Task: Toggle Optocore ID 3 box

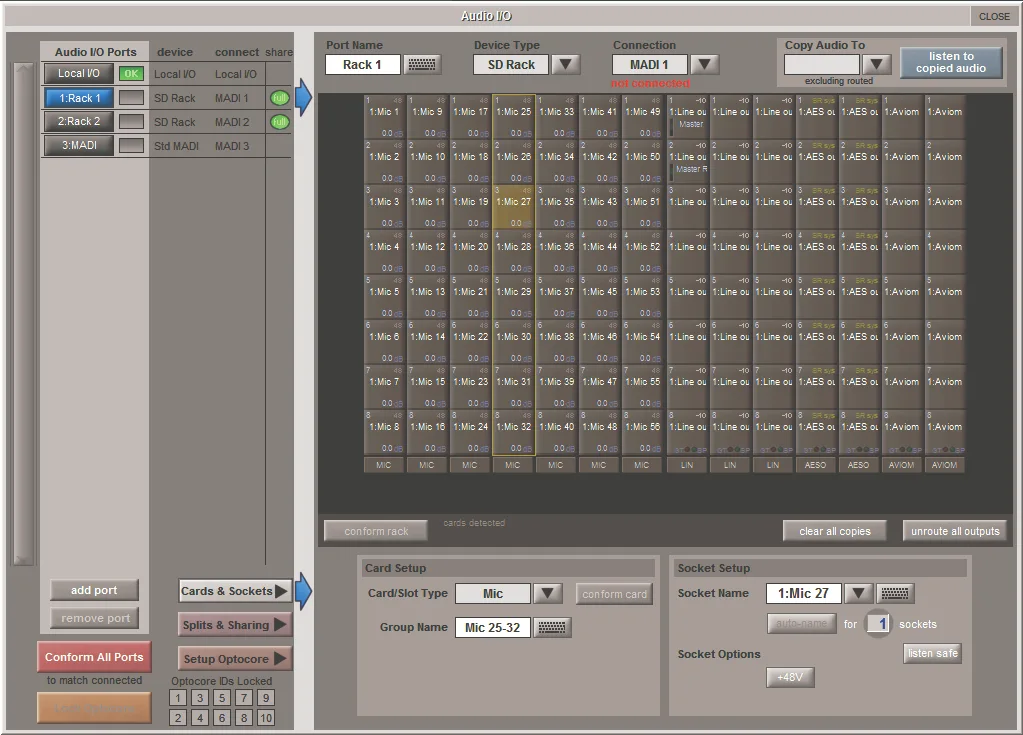Action: click(x=200, y=698)
